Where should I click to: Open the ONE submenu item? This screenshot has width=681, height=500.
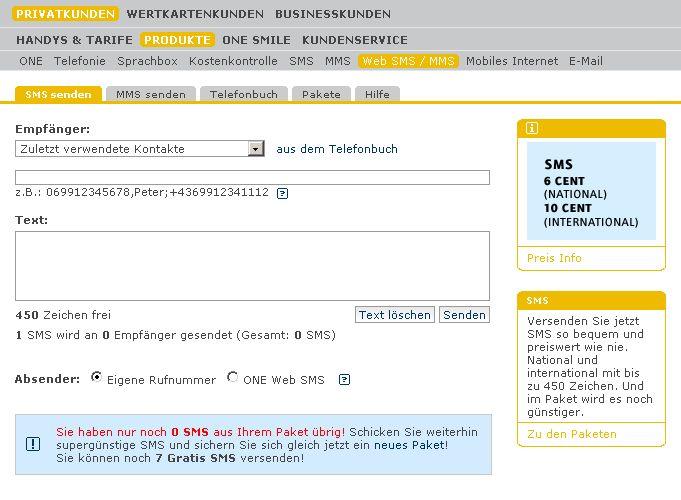[31, 61]
